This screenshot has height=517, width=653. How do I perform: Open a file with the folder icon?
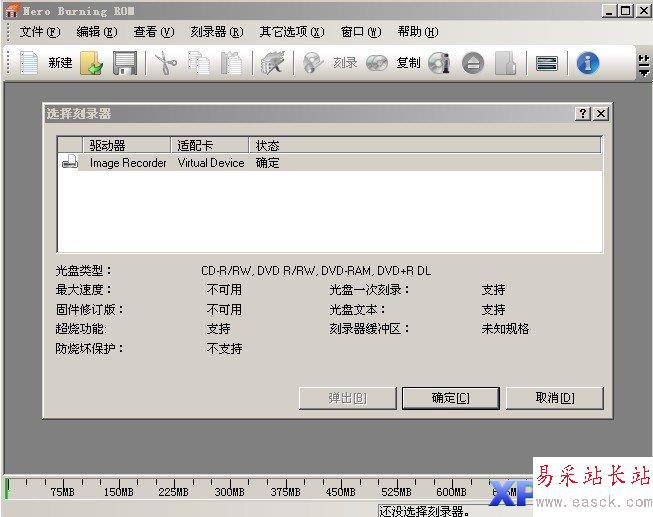point(91,63)
